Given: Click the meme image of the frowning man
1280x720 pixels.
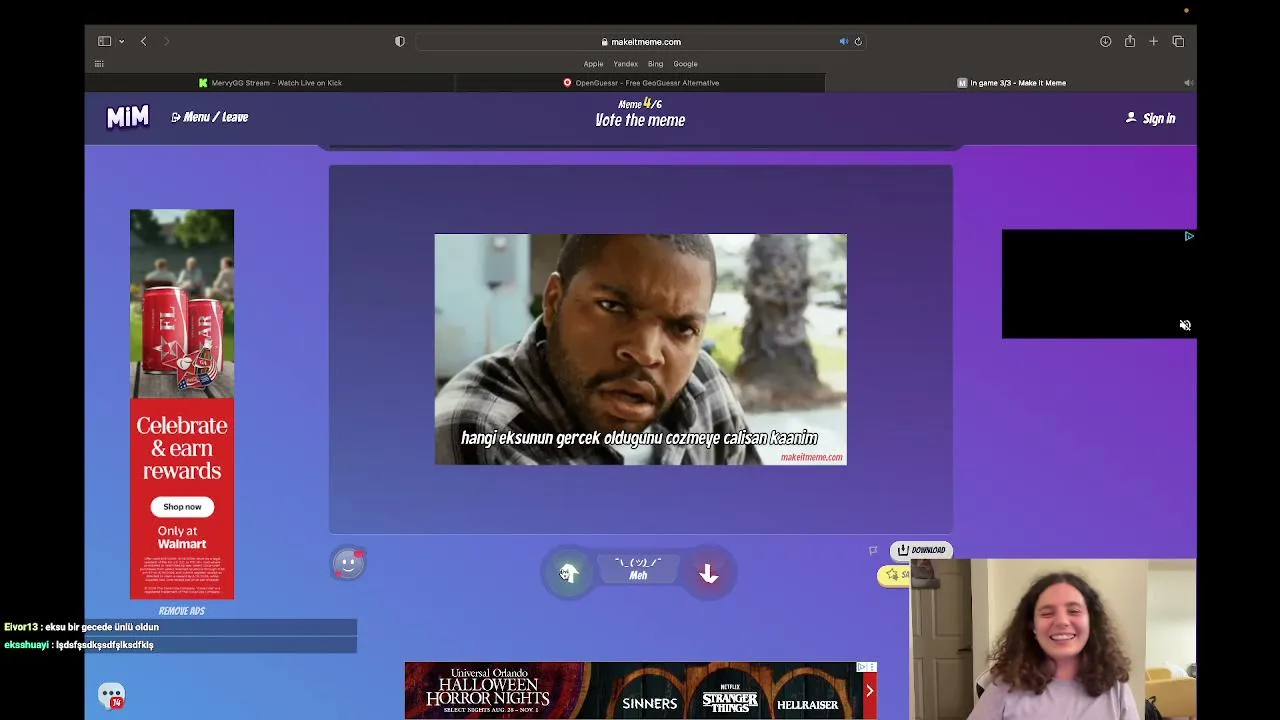Looking at the screenshot, I should point(640,349).
